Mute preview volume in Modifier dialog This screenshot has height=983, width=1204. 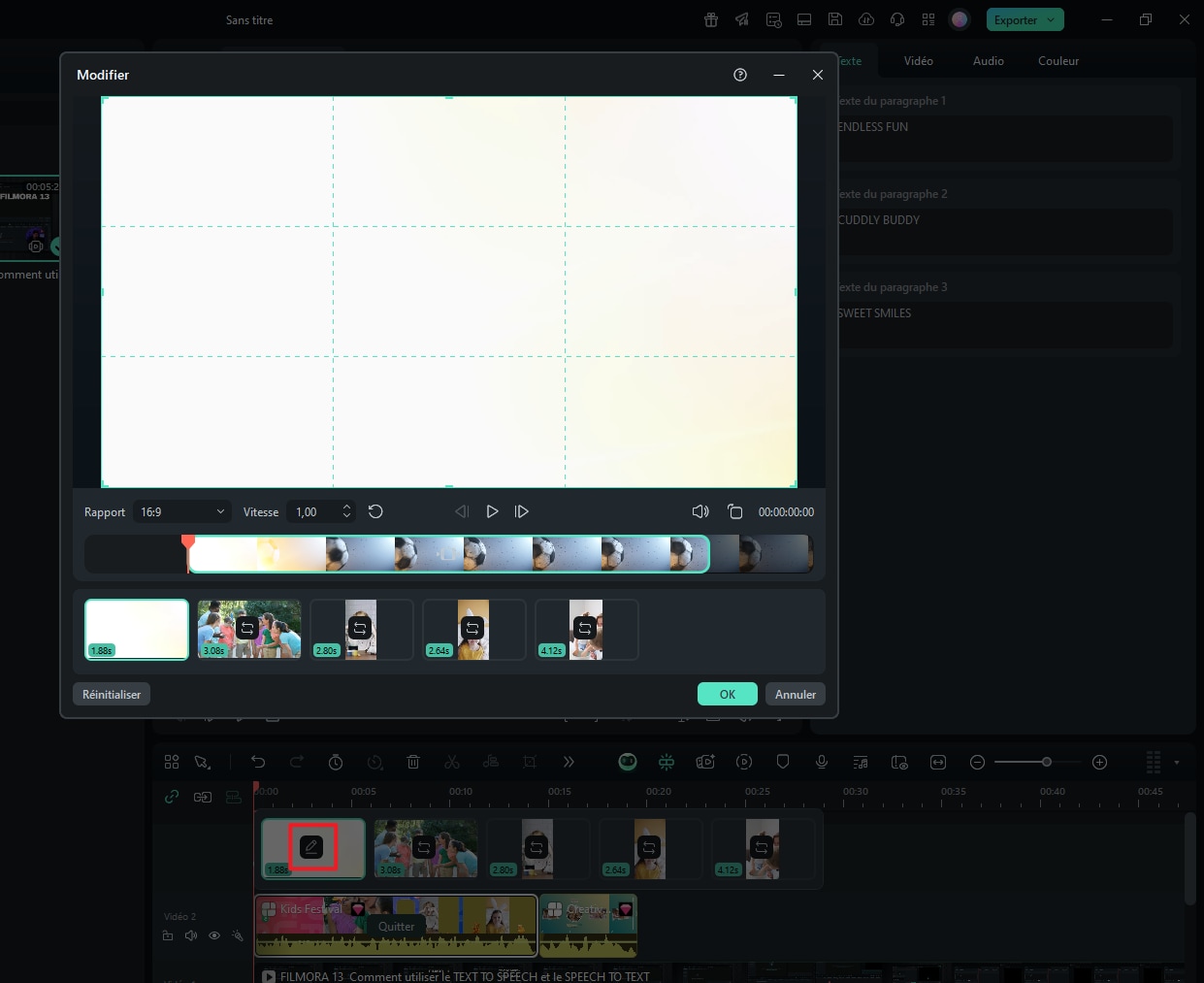700,511
